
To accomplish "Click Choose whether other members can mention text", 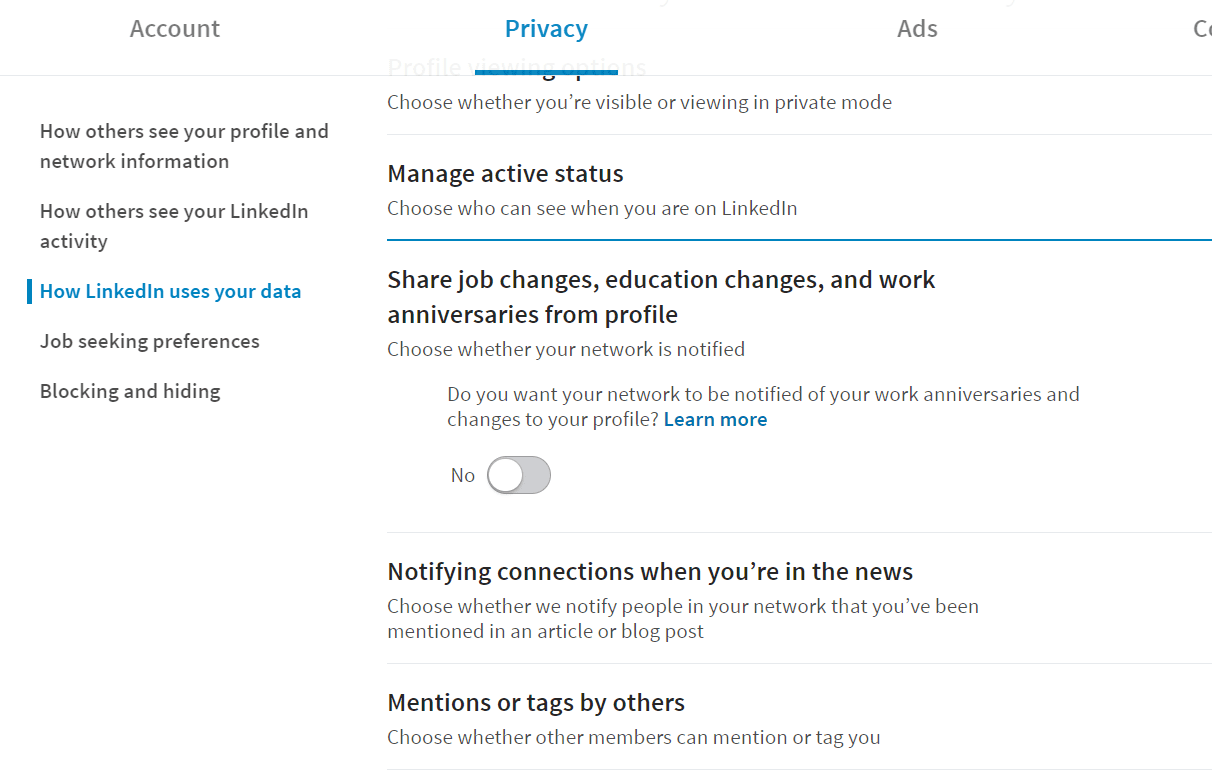I will pos(634,738).
